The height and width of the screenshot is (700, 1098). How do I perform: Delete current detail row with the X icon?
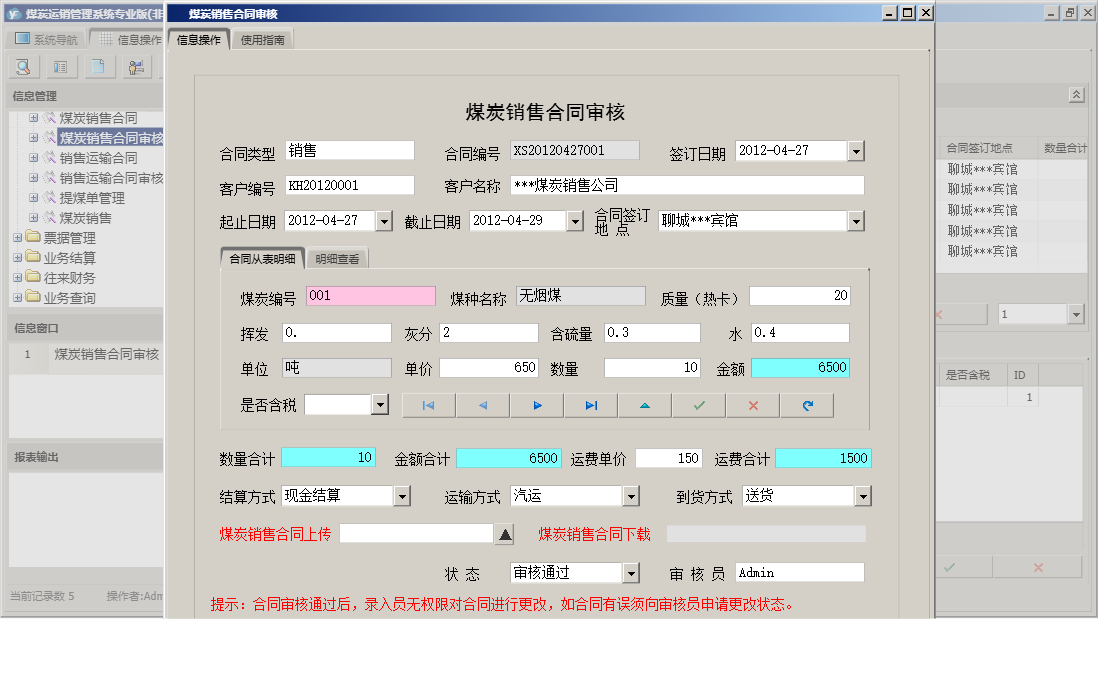[752, 404]
